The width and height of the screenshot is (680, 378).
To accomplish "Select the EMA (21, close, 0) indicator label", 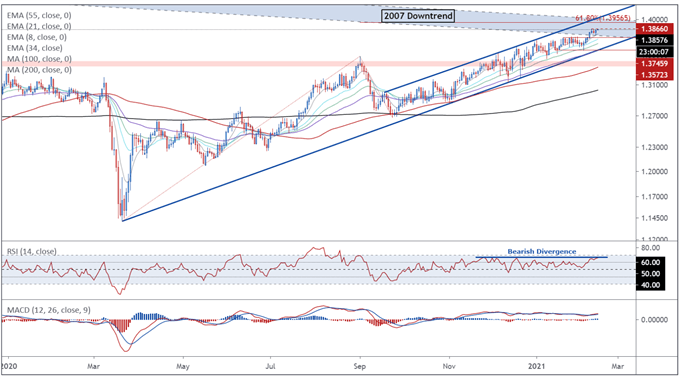I will click(39, 26).
